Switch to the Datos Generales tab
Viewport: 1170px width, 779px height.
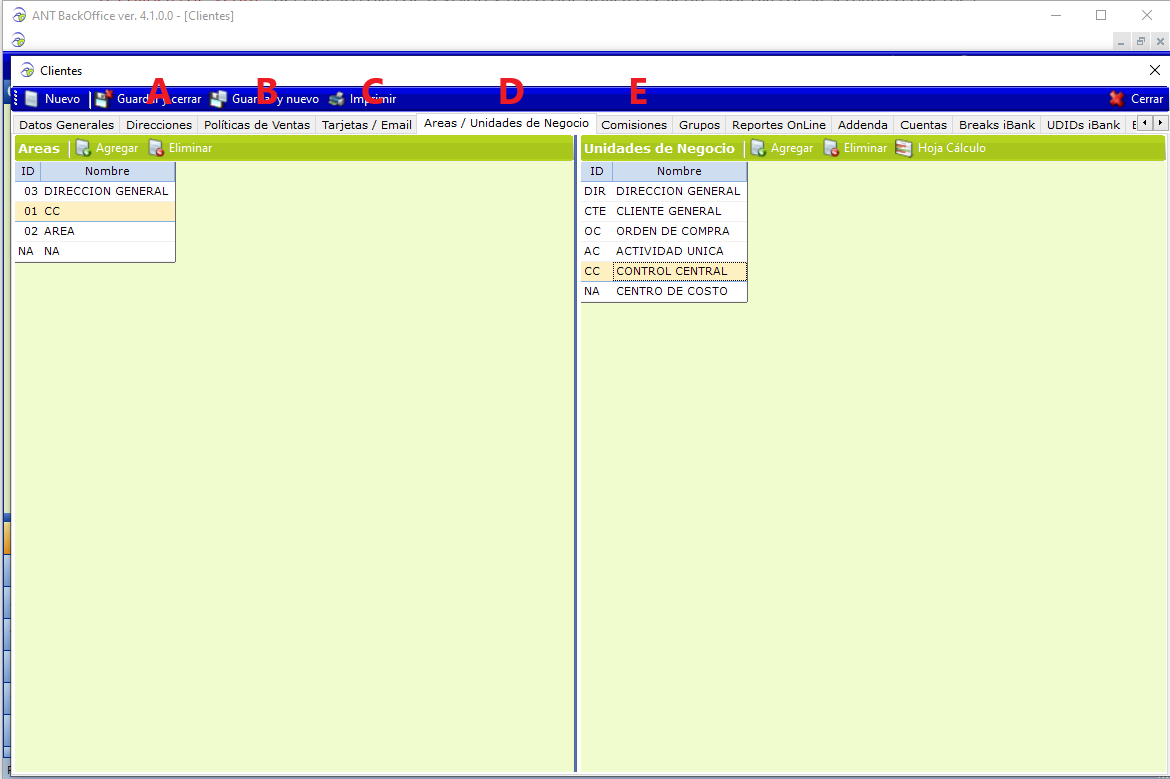67,125
